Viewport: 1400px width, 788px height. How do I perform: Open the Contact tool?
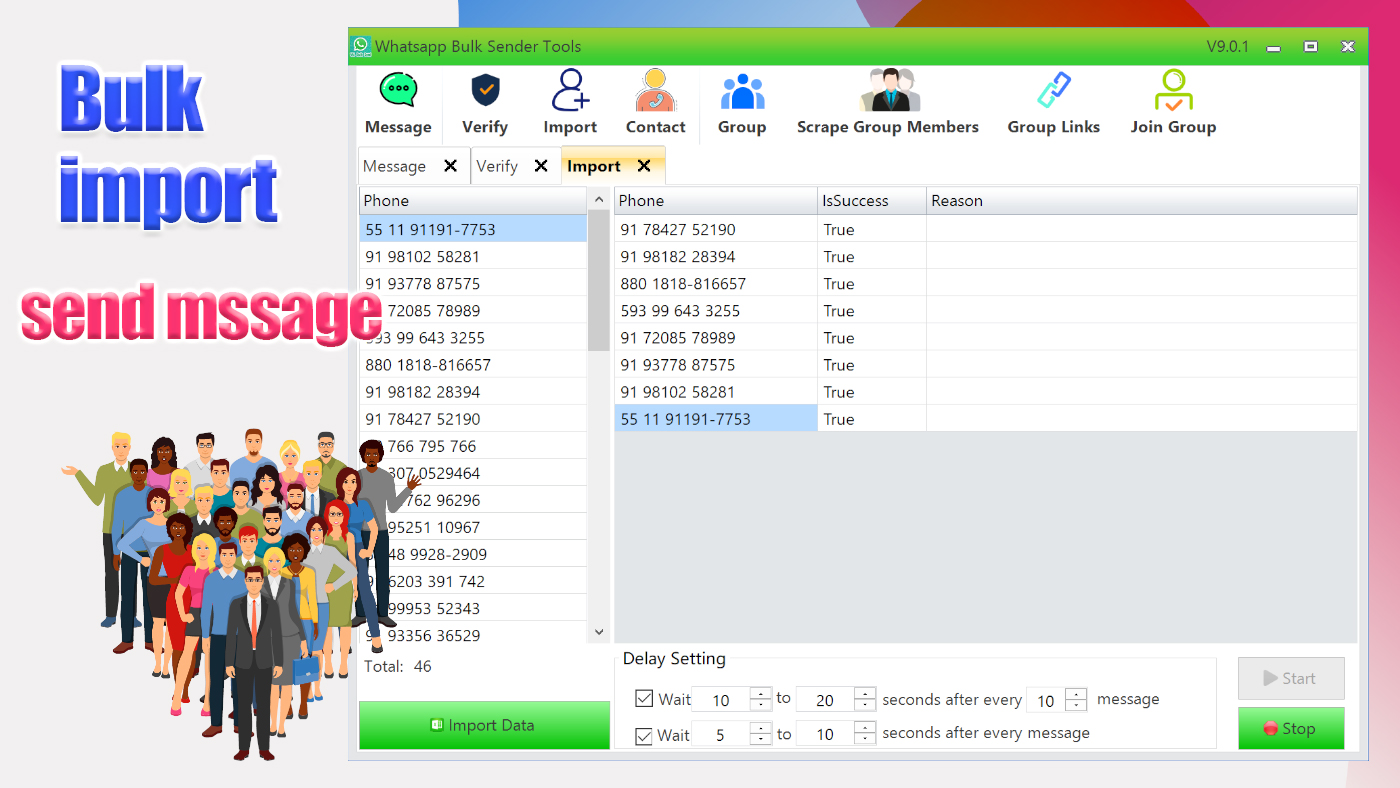[655, 103]
